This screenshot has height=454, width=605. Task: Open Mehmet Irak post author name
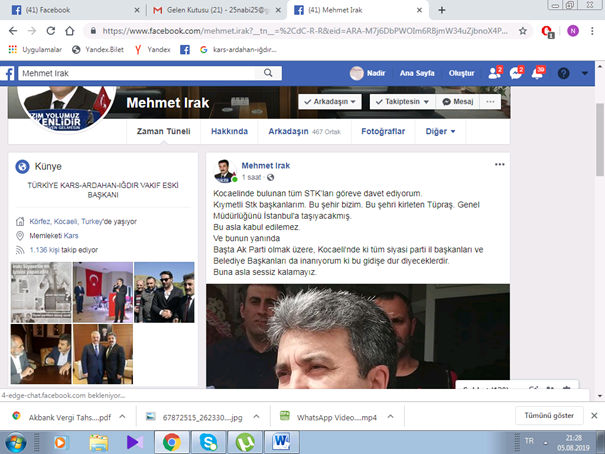click(x=265, y=165)
